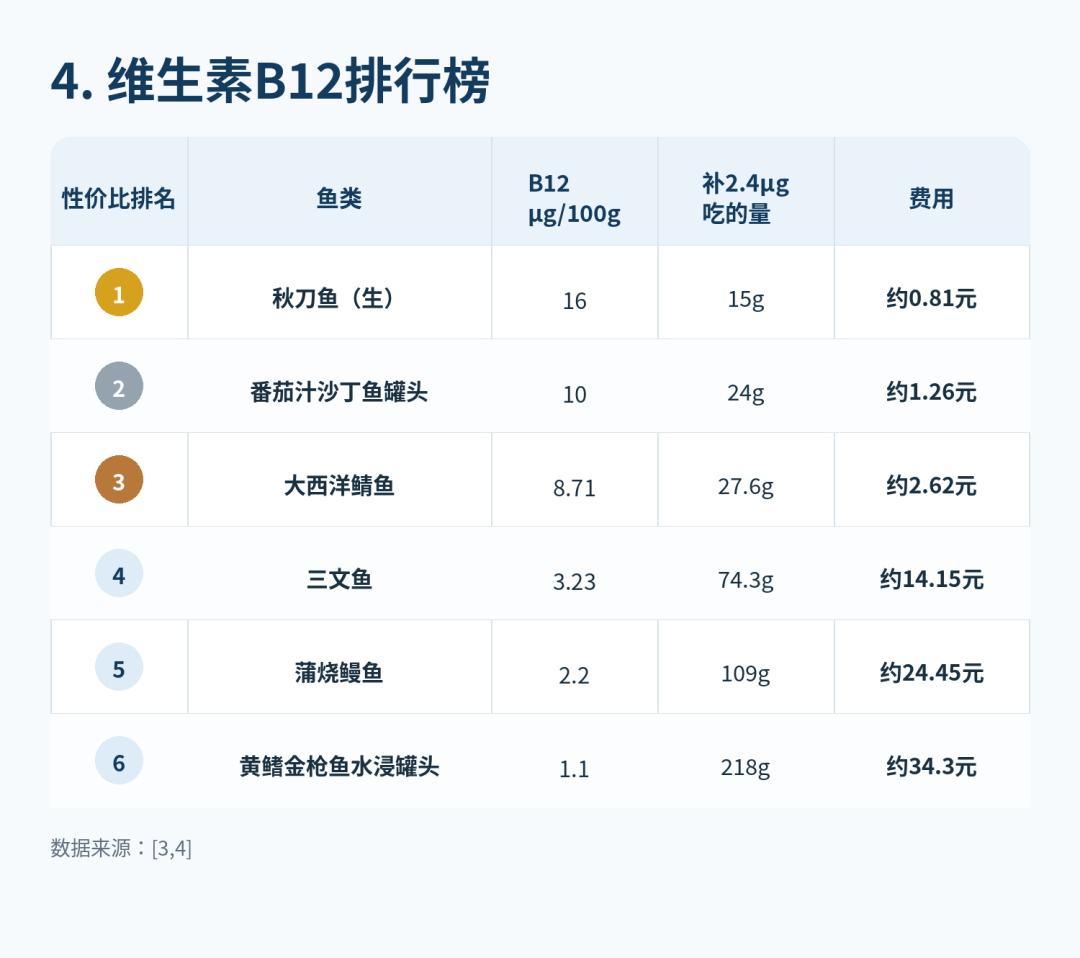Click the 蒲烧鳗鱼 fish name cell
Viewport: 1080px width, 958px height.
(340, 667)
